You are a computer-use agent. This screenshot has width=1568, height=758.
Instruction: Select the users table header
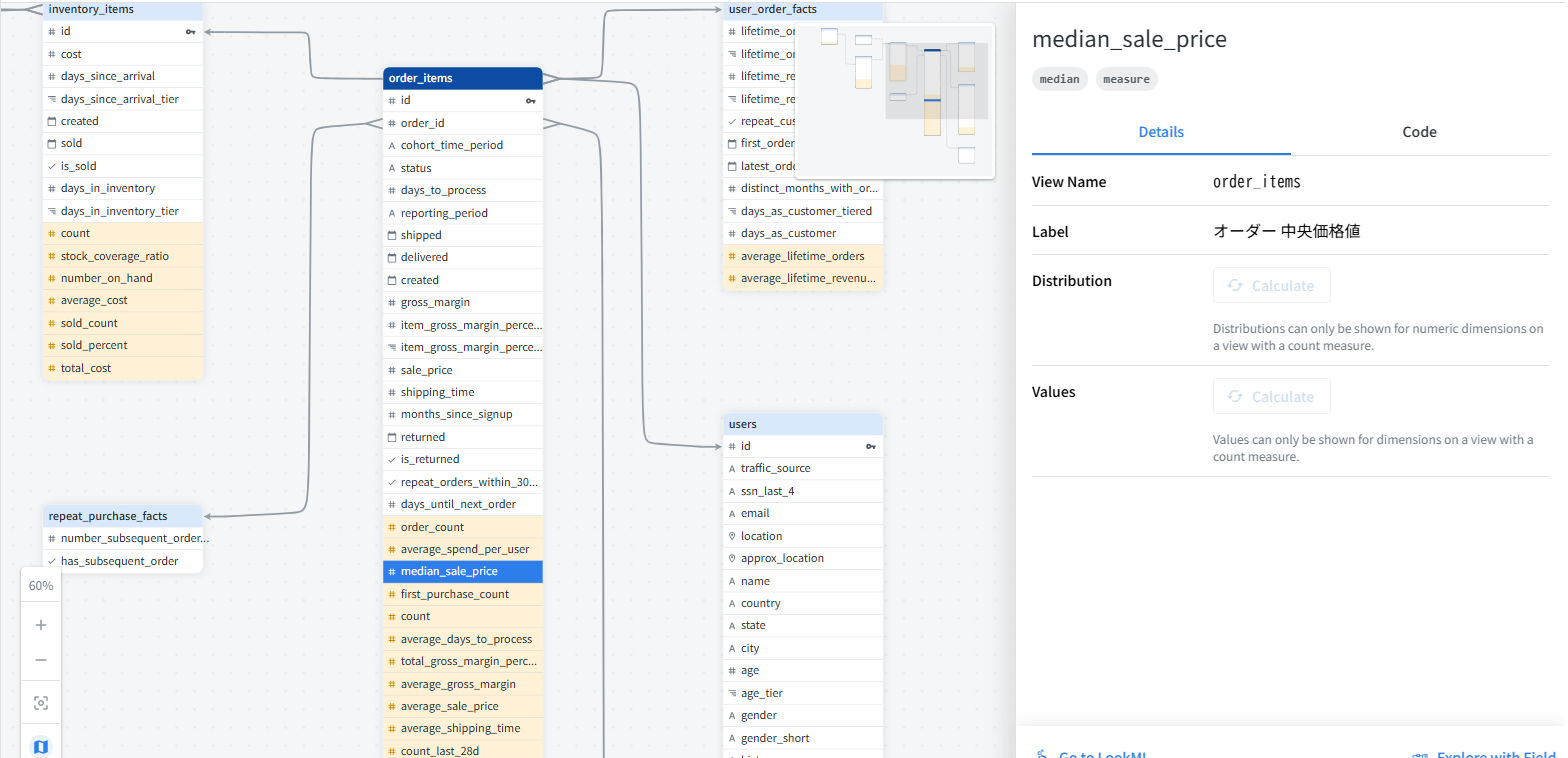click(x=802, y=424)
